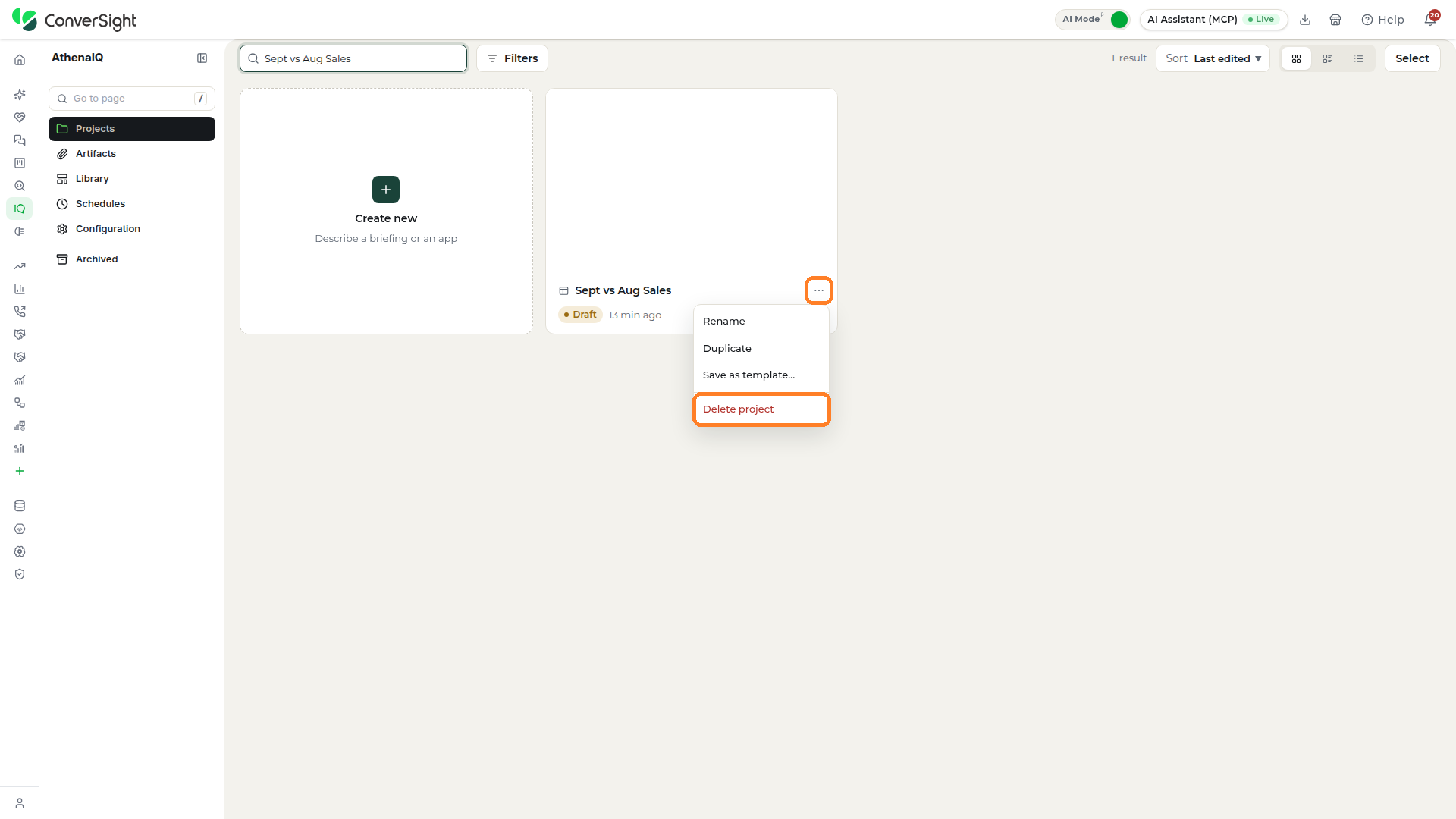Open the chat bubbles icon in rail

click(x=20, y=140)
